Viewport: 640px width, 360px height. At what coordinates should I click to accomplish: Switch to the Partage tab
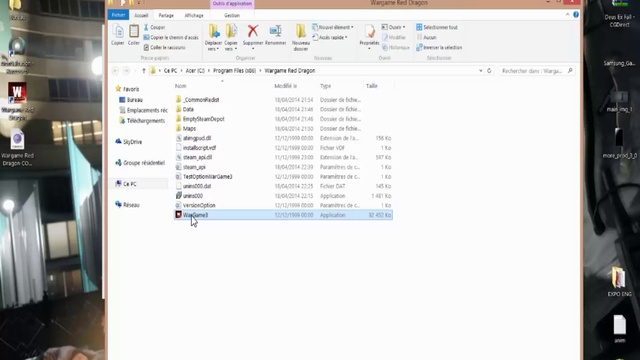click(166, 16)
